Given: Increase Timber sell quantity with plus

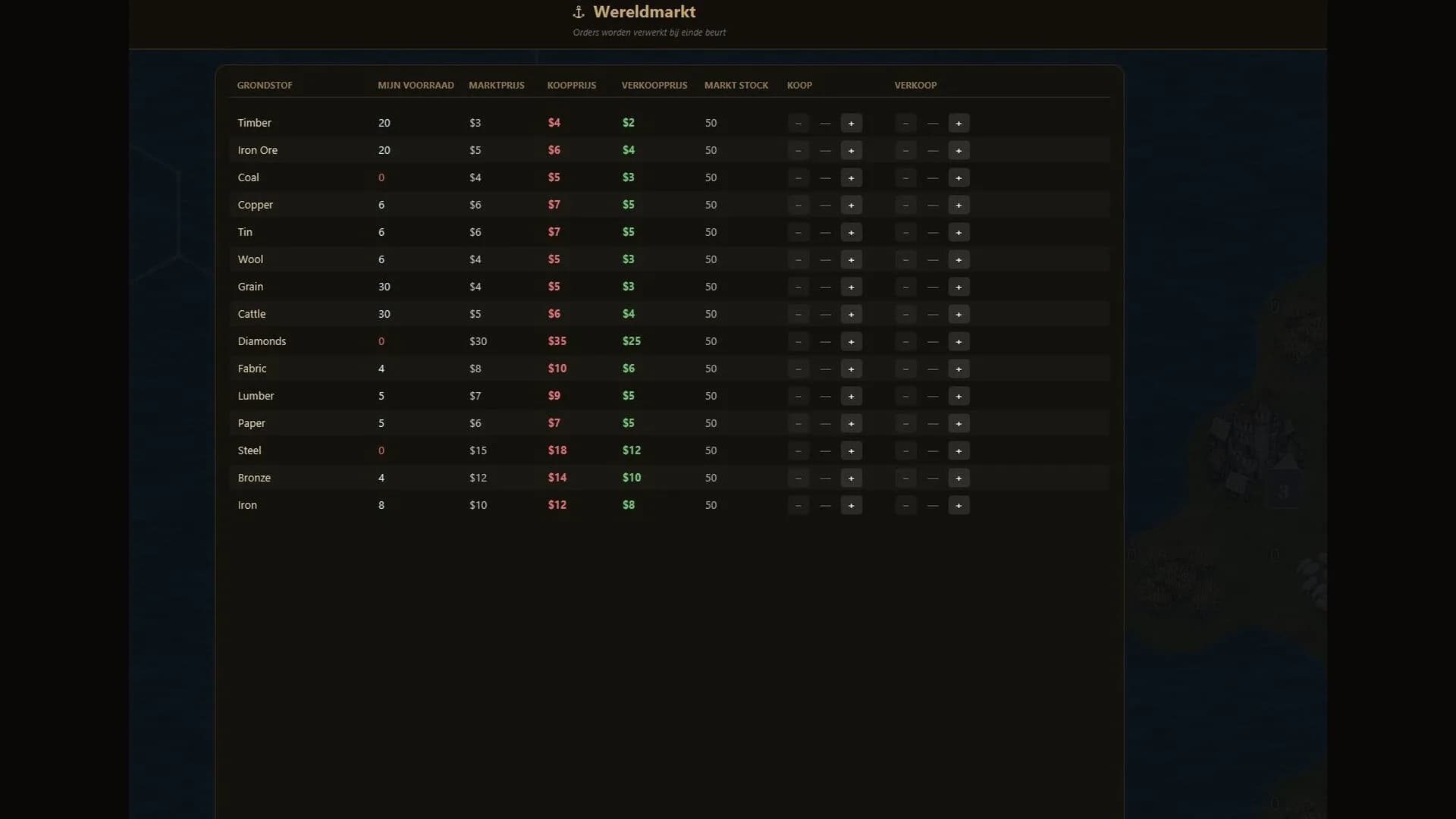Looking at the screenshot, I should 959,123.
